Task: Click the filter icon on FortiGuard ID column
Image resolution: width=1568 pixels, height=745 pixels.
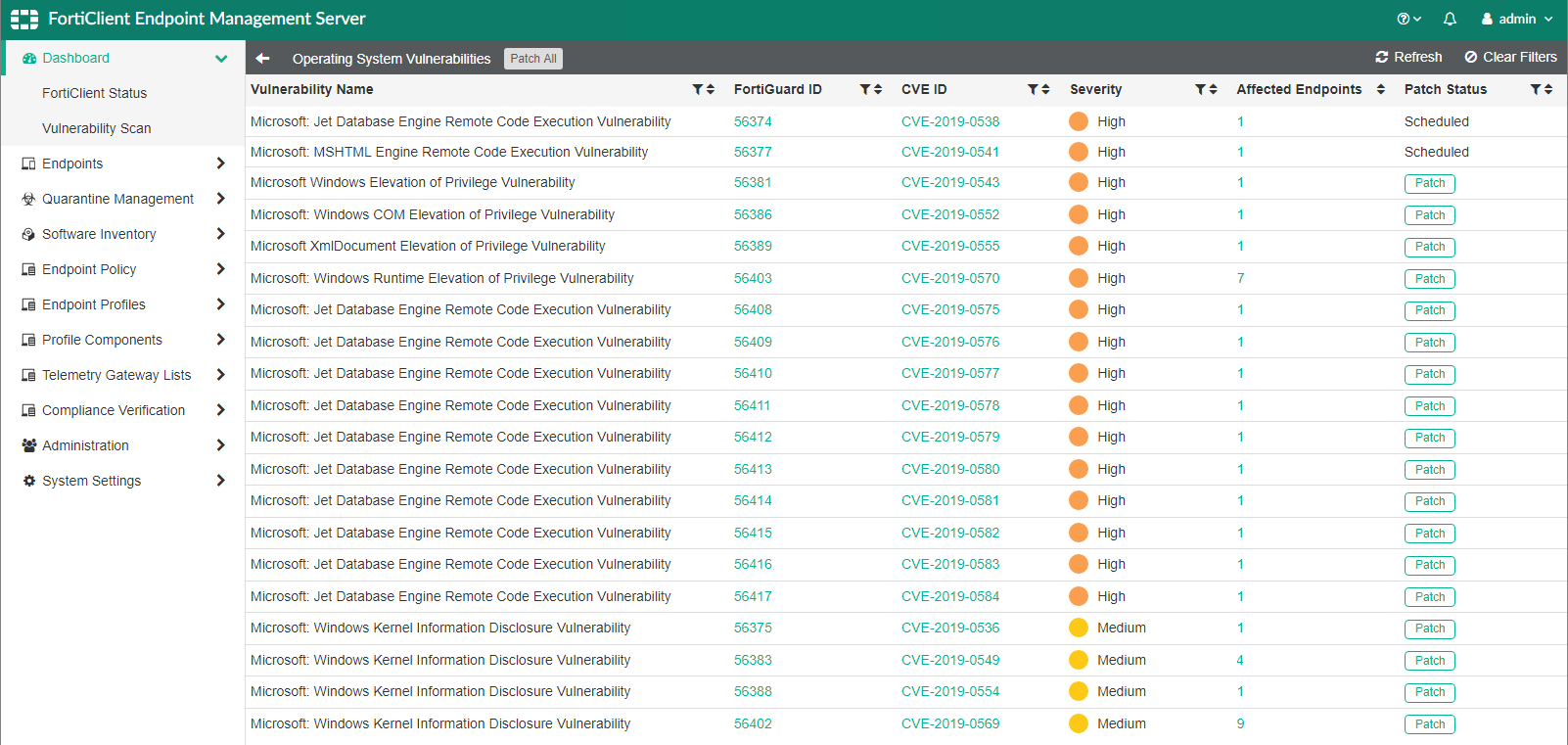Action: click(865, 89)
